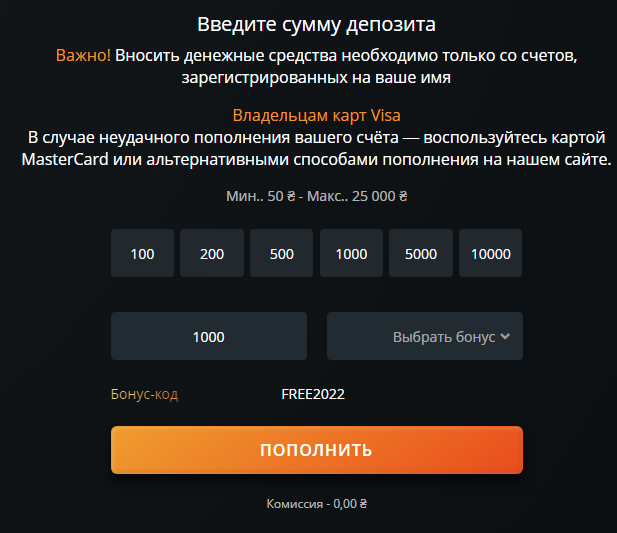This screenshot has width=617, height=533.
Task: Choose the 200 deposit amount button
Action: [x=212, y=253]
